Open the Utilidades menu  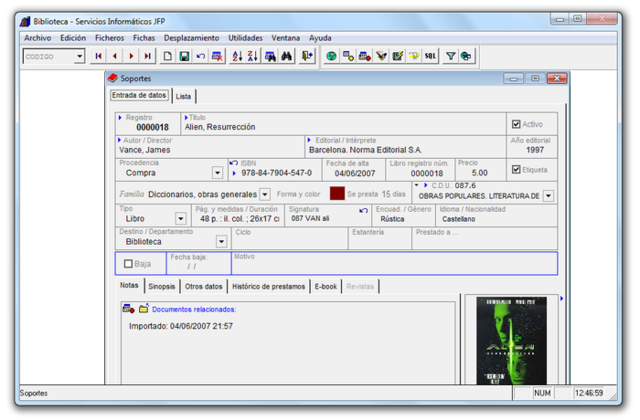[245, 38]
